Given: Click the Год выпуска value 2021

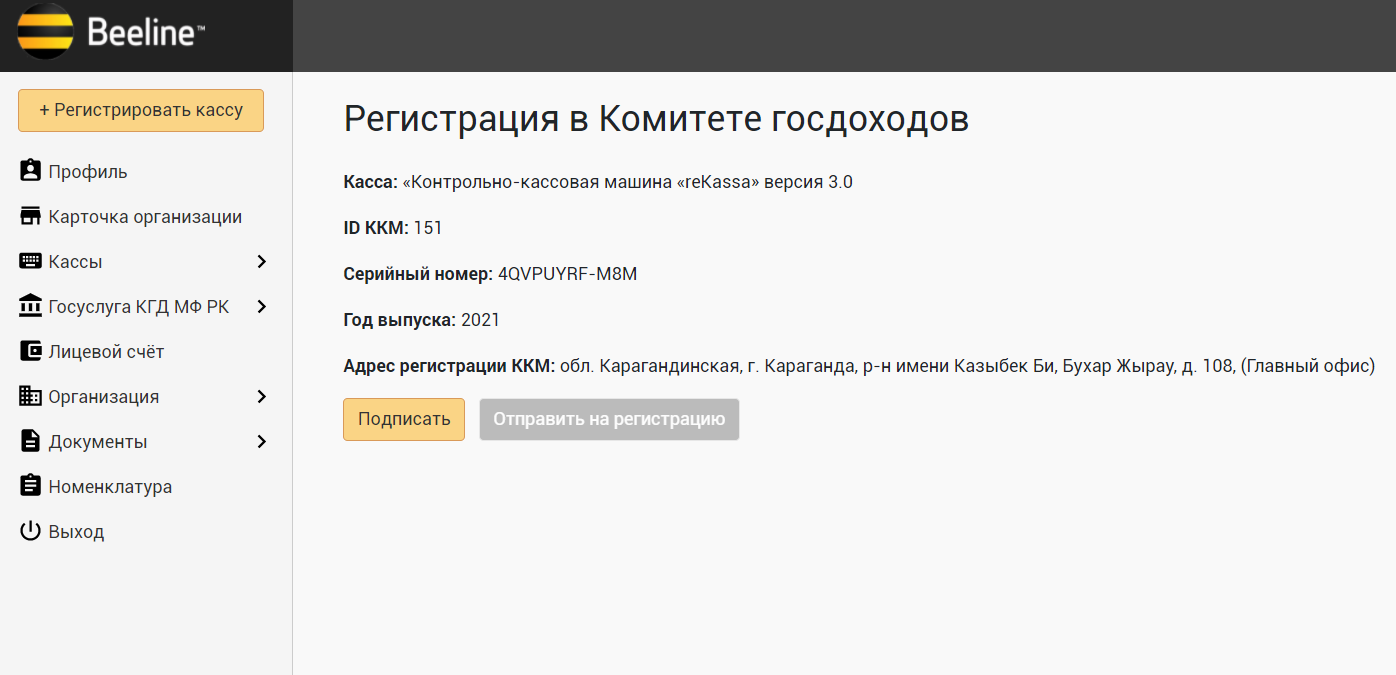Looking at the screenshot, I should [480, 320].
